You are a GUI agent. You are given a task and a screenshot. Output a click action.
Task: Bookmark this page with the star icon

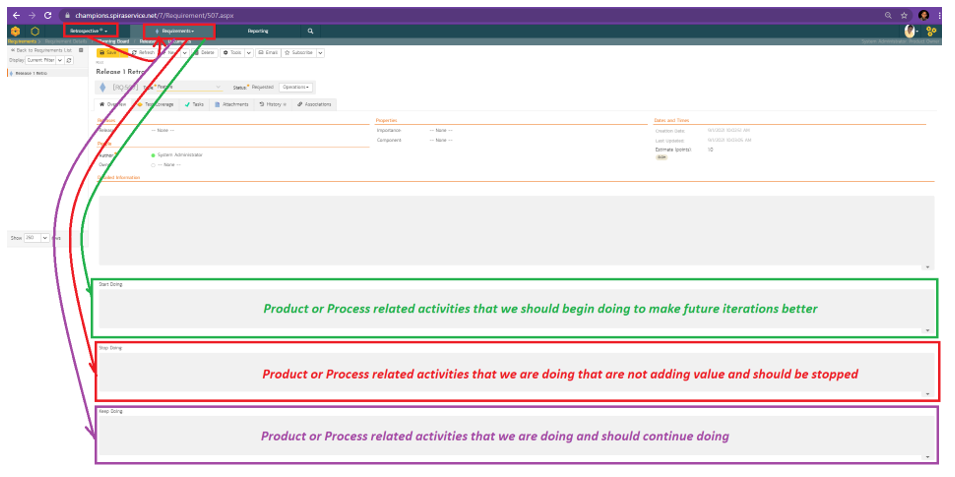tap(904, 16)
